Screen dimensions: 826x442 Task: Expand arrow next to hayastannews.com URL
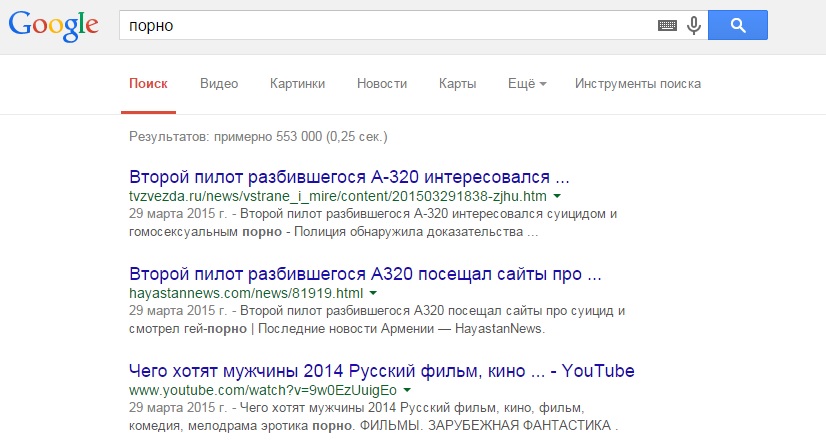(373, 293)
